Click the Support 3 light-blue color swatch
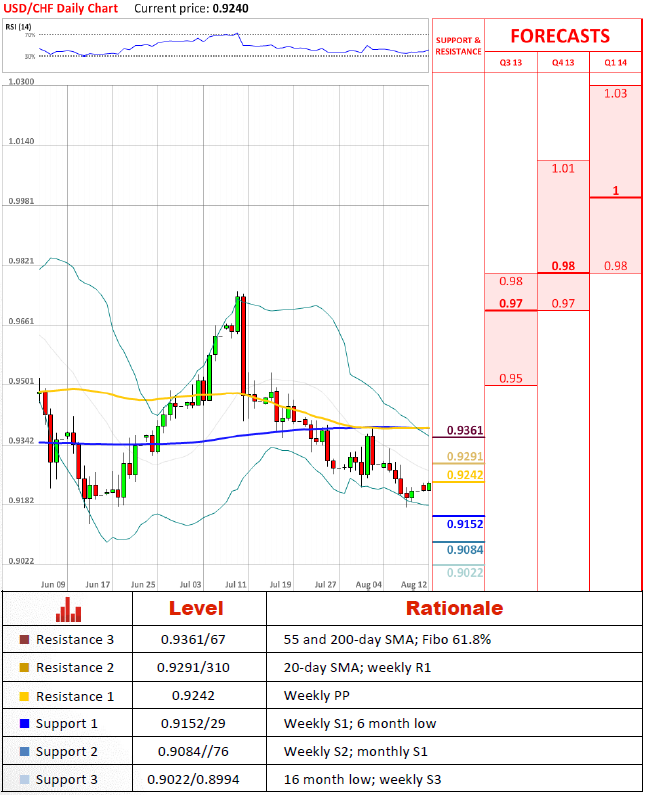 pyautogui.click(x=24, y=779)
